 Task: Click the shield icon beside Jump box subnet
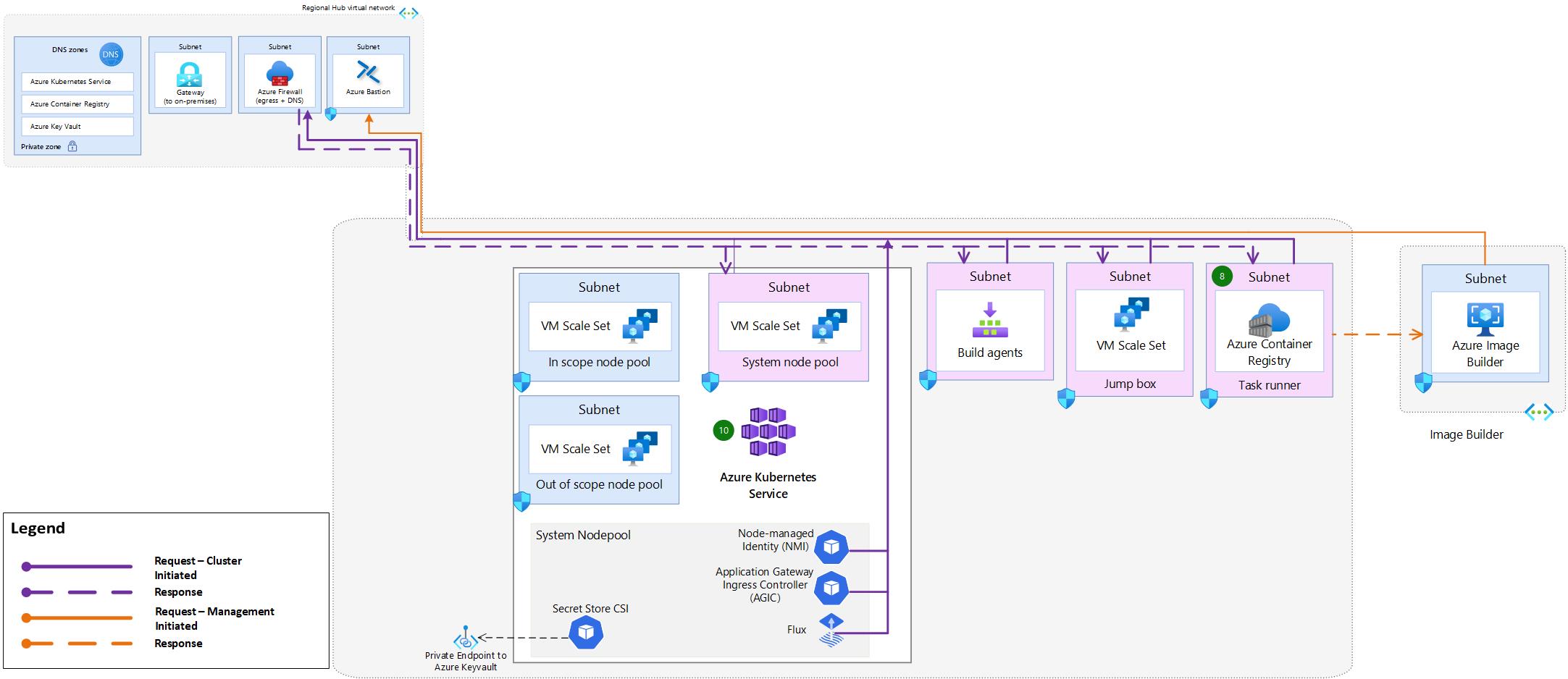coord(1066,399)
